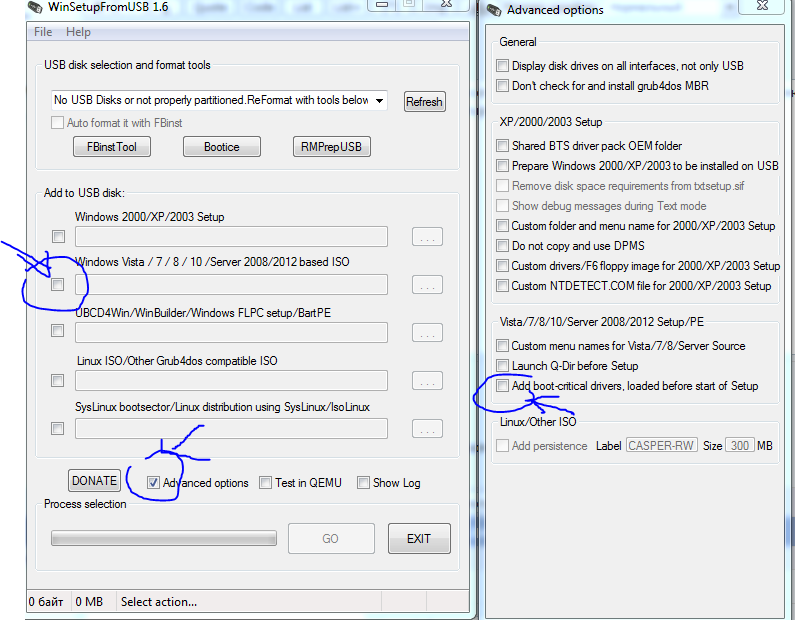This screenshot has height=620, width=795.
Task: Click the Advanced options window icon
Action: [494, 10]
